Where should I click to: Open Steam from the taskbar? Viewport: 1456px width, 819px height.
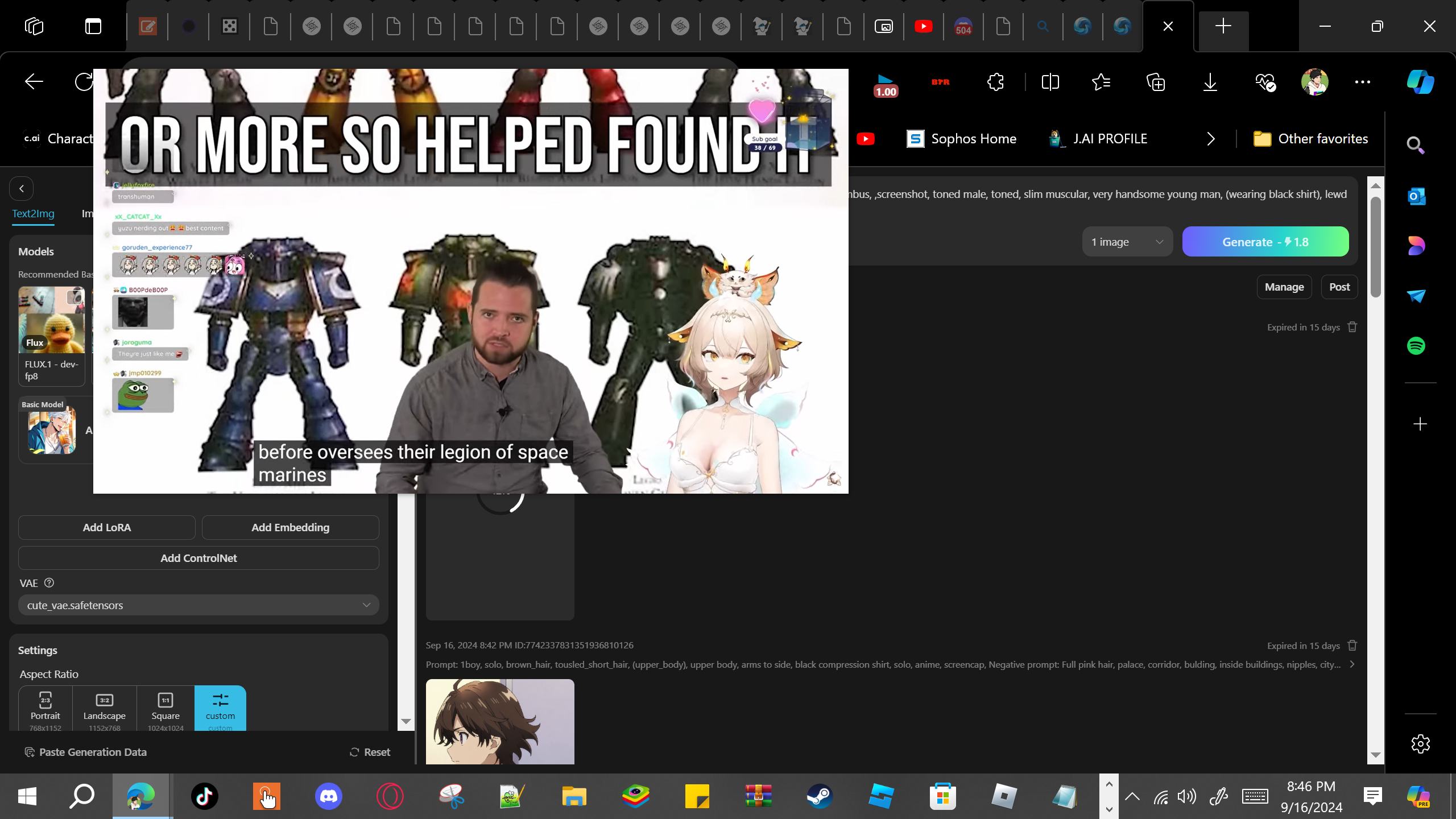pyautogui.click(x=820, y=796)
